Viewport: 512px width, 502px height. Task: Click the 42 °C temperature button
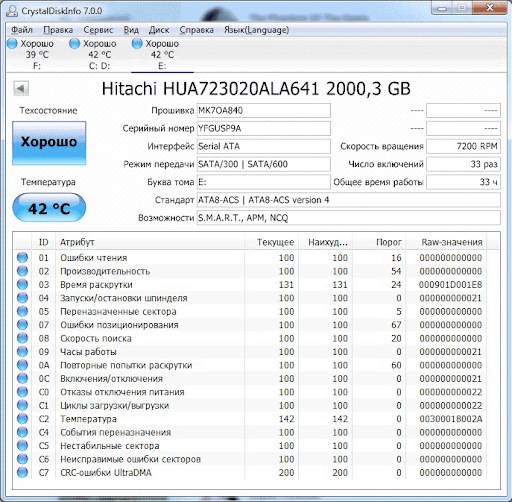point(49,208)
